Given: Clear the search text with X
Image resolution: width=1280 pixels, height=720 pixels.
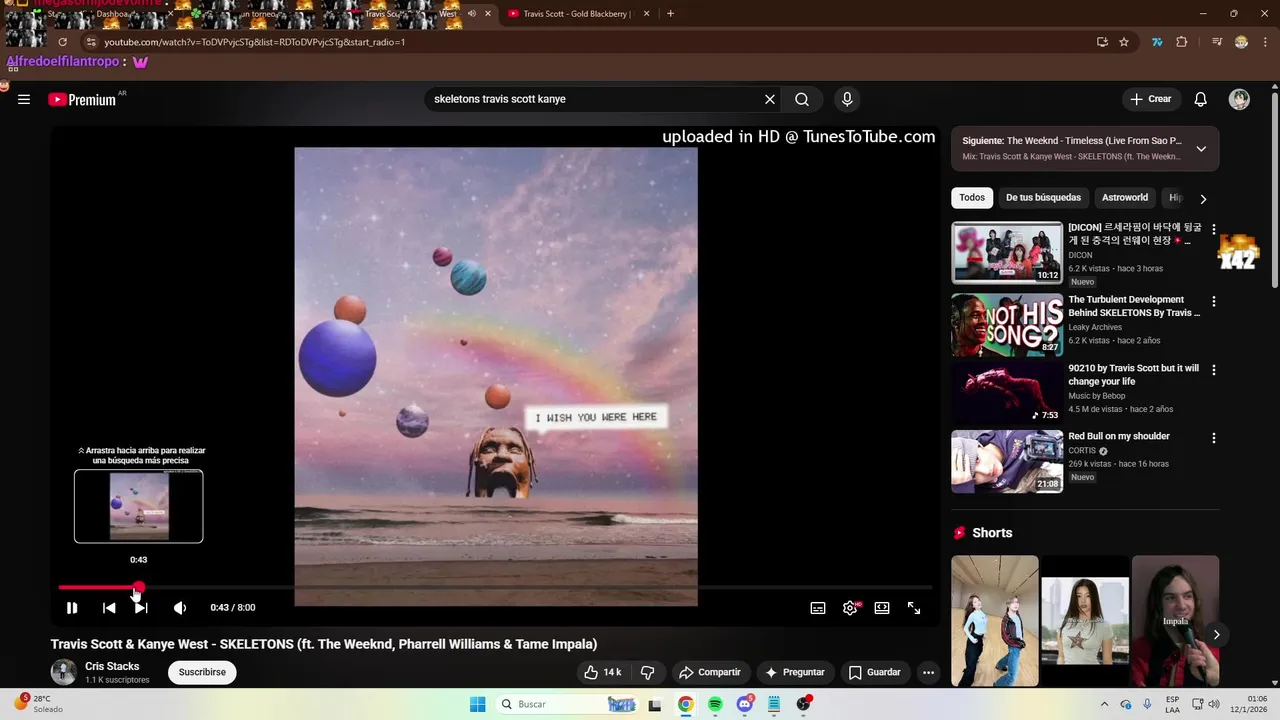Looking at the screenshot, I should [x=770, y=99].
